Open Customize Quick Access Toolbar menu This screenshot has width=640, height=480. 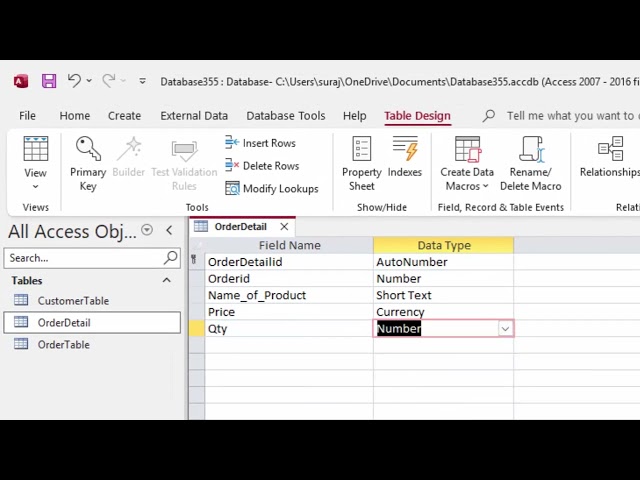click(142, 81)
